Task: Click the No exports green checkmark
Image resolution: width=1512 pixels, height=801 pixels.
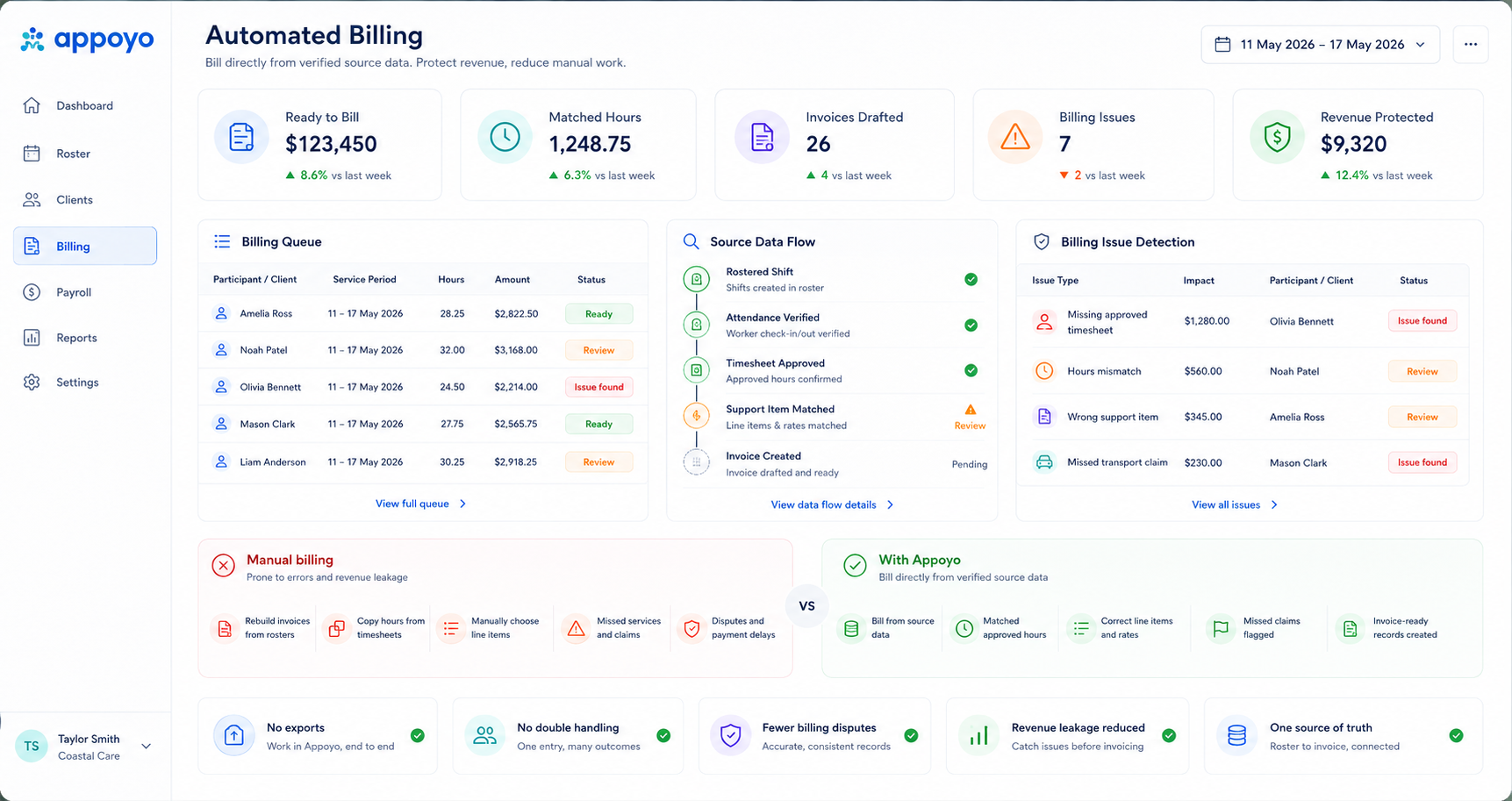Action: tap(418, 735)
